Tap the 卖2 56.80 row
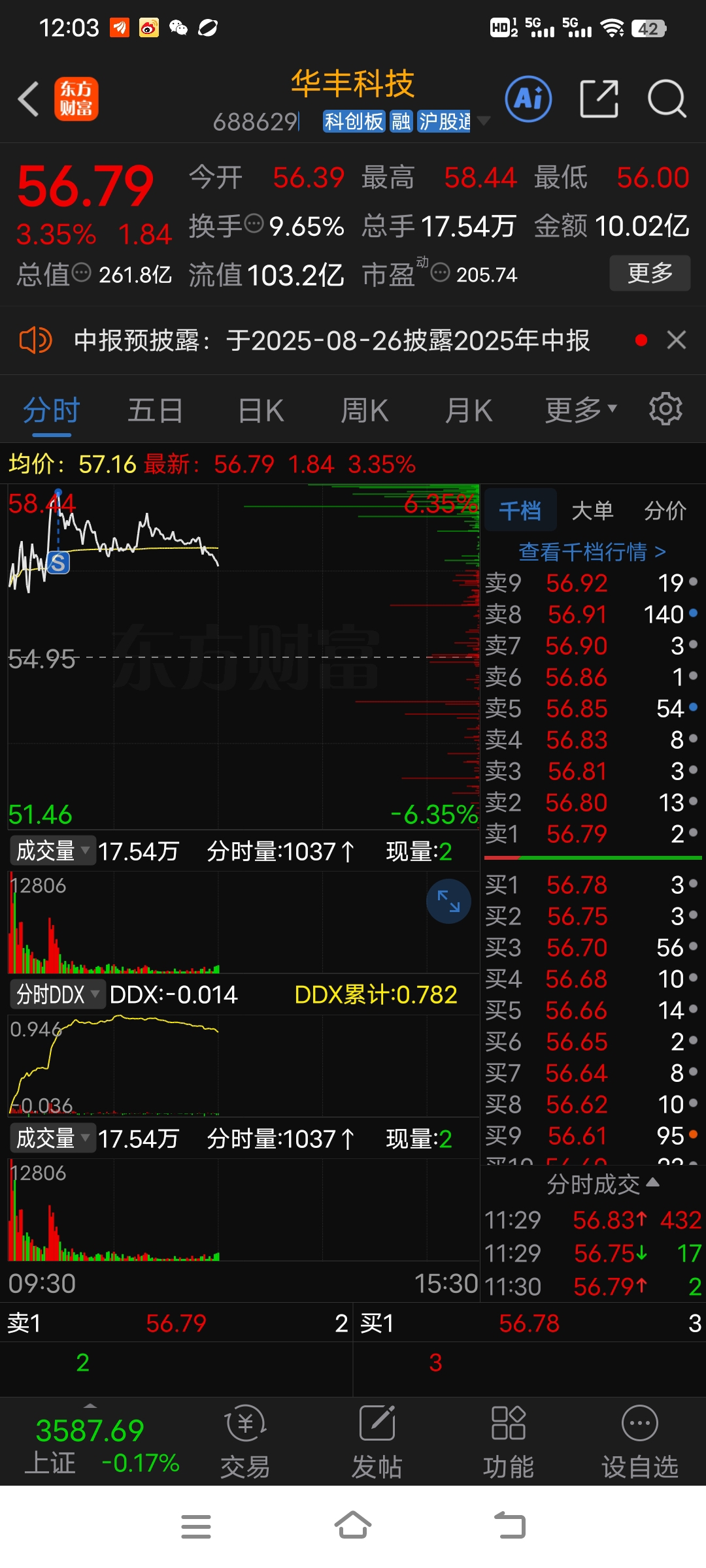The width and height of the screenshot is (706, 1568). tap(592, 802)
